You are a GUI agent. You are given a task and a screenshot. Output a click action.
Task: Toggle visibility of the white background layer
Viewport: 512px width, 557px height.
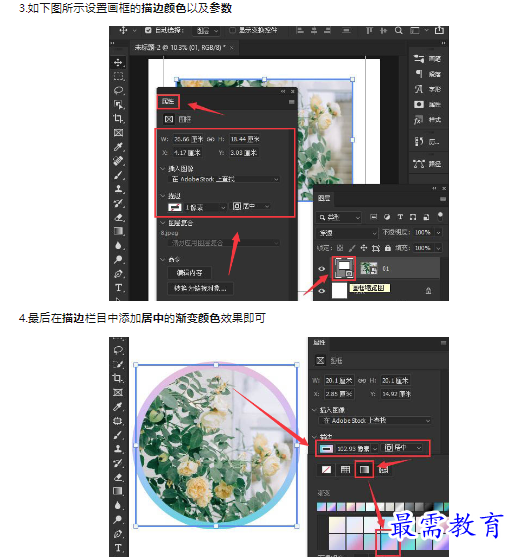tap(322, 291)
